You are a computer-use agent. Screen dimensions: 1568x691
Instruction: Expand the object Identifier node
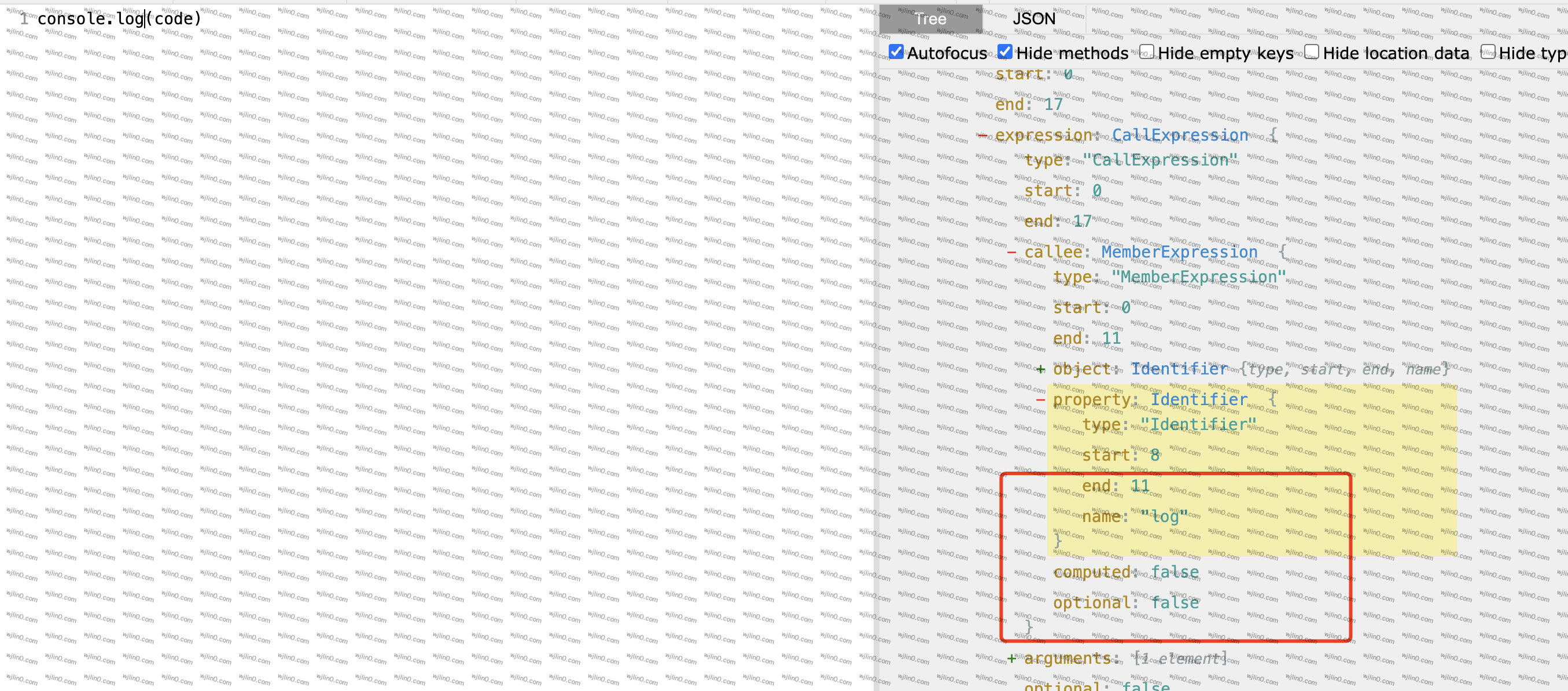(x=1041, y=369)
